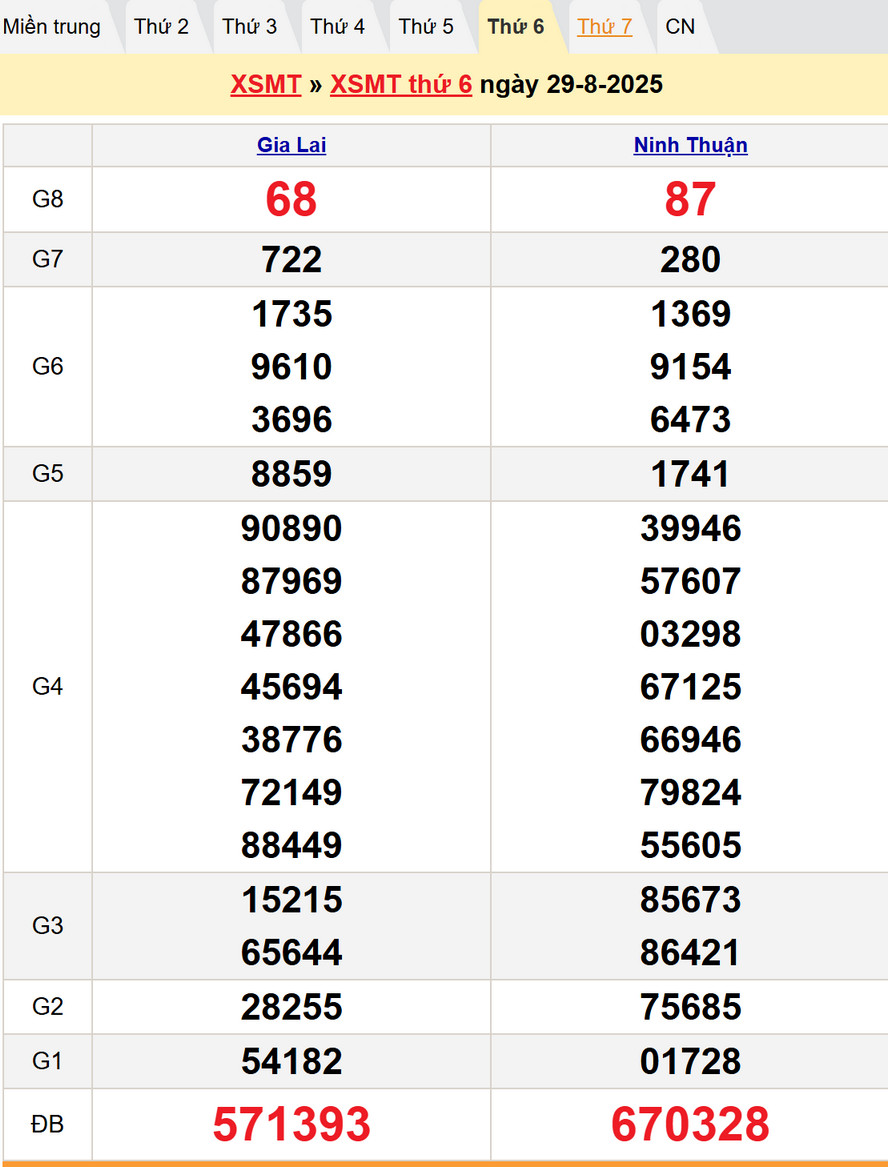Screen dimensions: 888x1167
Task: Open the Miền trung tab
Action: click(x=52, y=27)
